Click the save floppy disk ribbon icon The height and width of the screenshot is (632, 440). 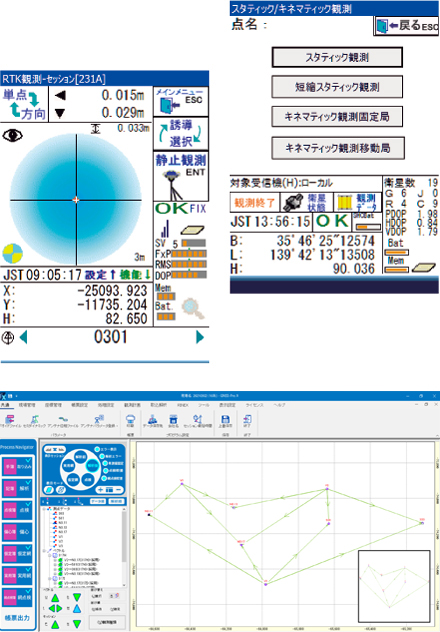[225, 421]
